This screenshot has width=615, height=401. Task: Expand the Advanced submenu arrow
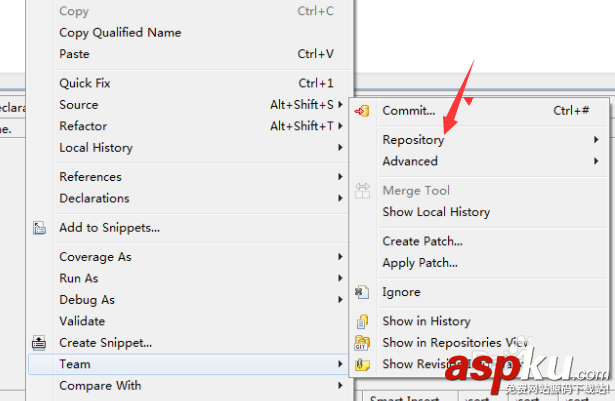tap(596, 161)
